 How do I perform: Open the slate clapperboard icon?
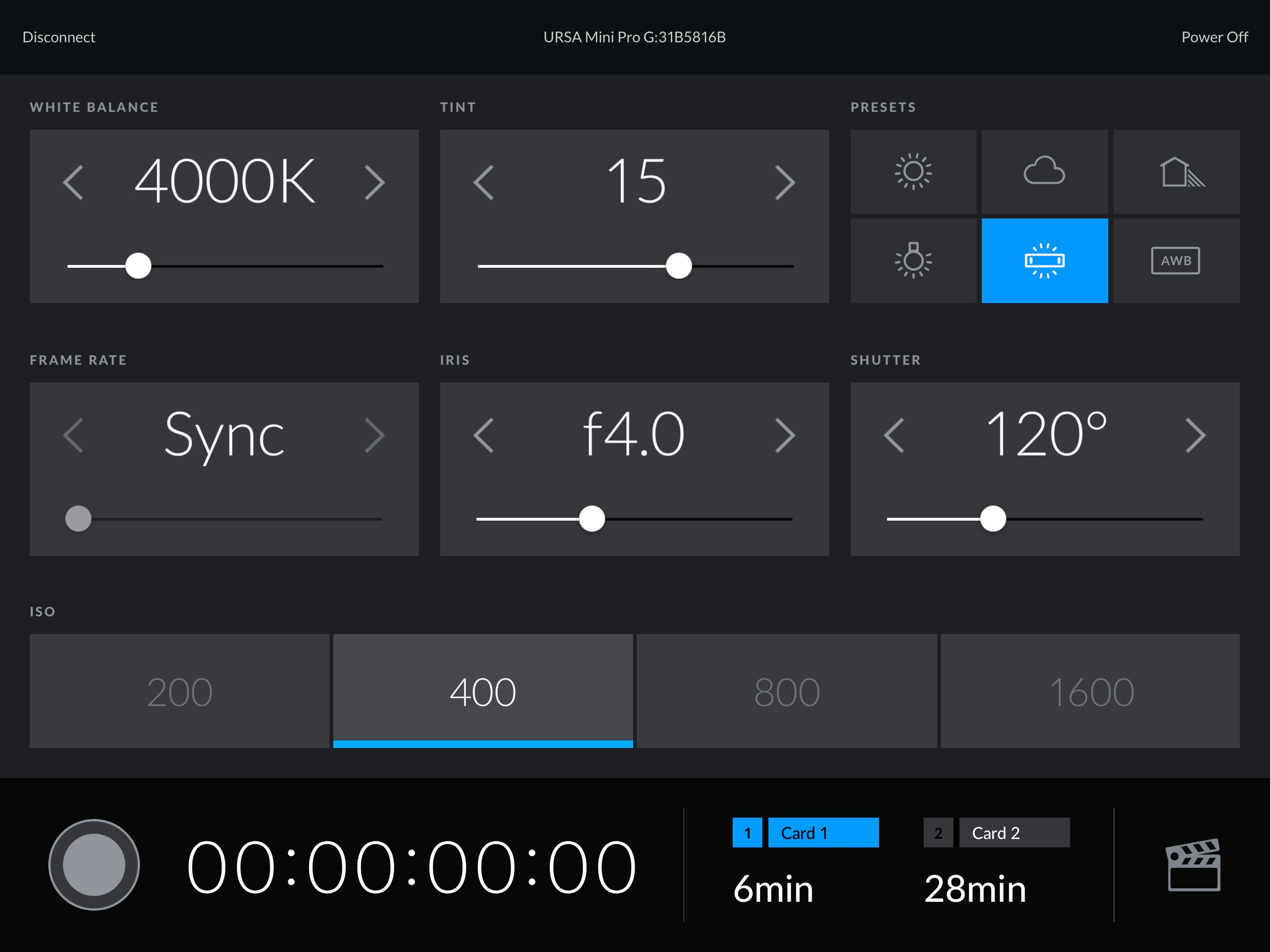(1194, 865)
